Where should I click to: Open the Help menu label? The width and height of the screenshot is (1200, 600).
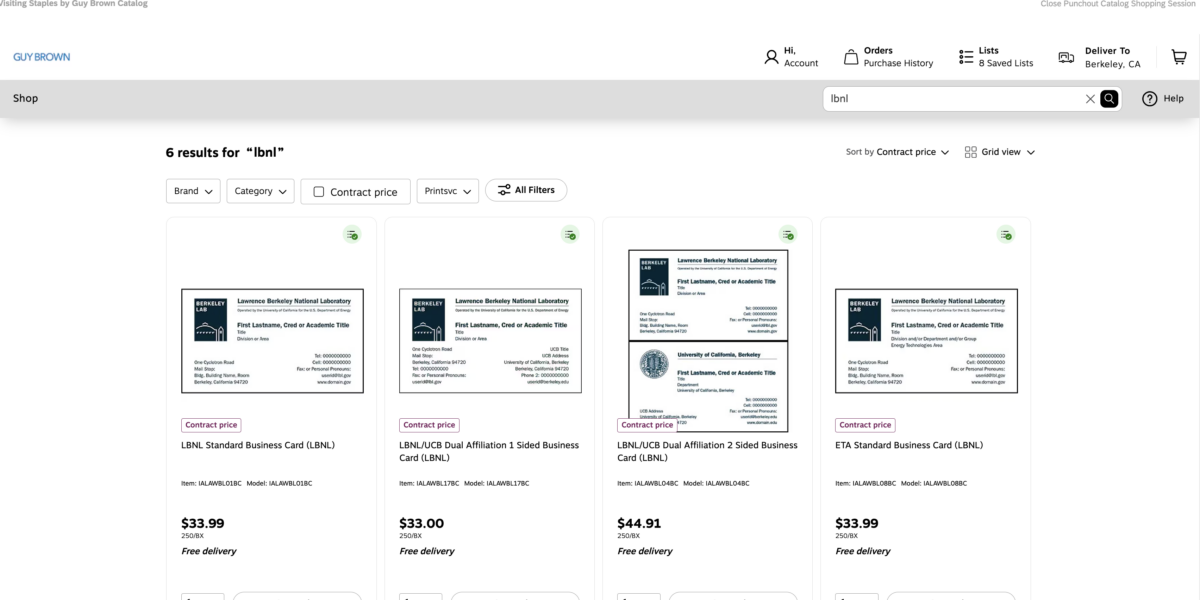click(1174, 98)
